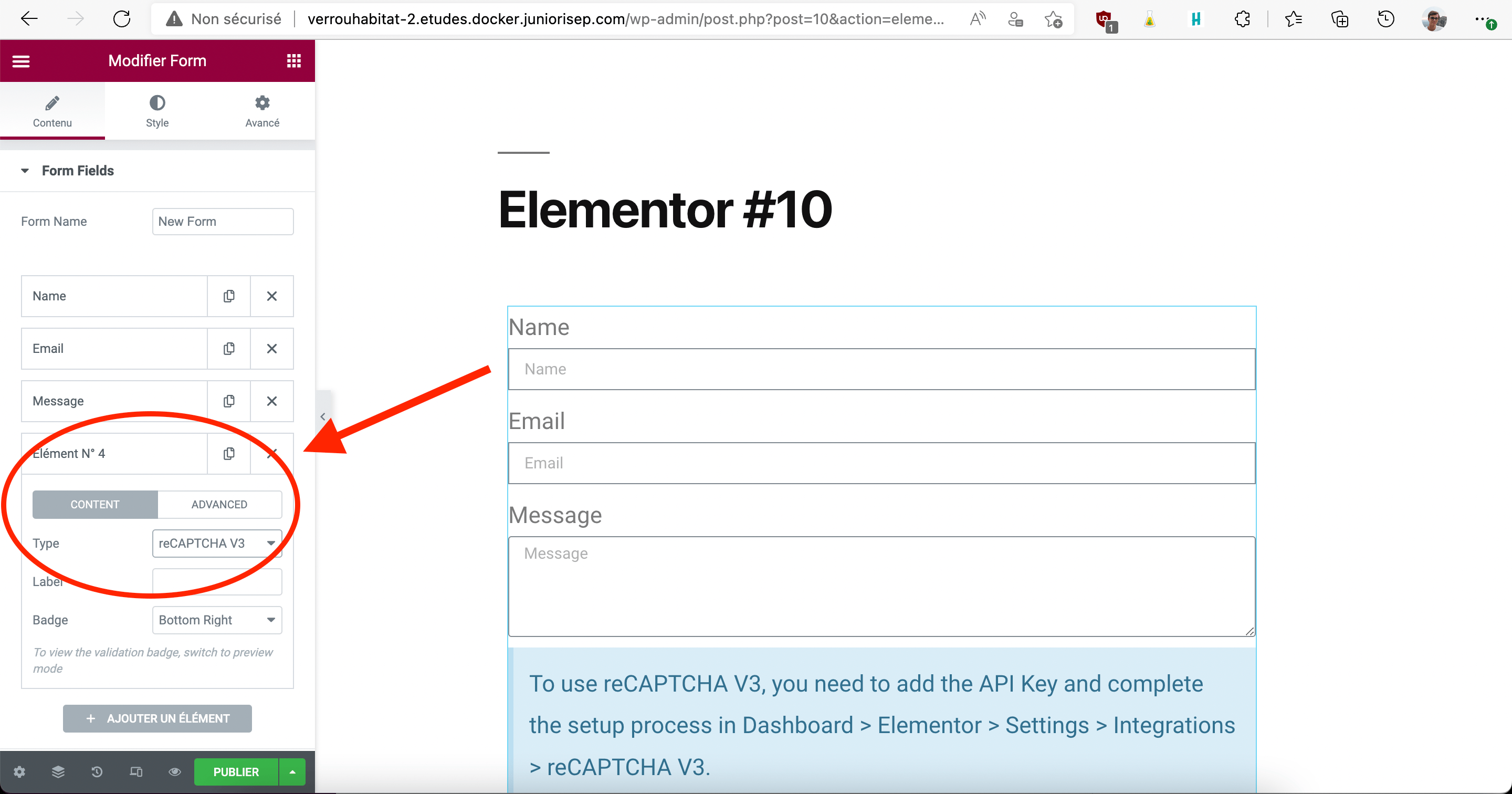Go back with the browser back arrow
The height and width of the screenshot is (794, 1512).
(29, 19)
